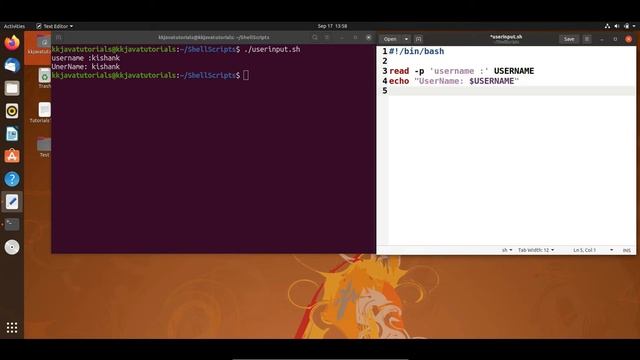Click the *userinput.sh title in Text Editor
This screenshot has height=360, width=640.
click(506, 37)
